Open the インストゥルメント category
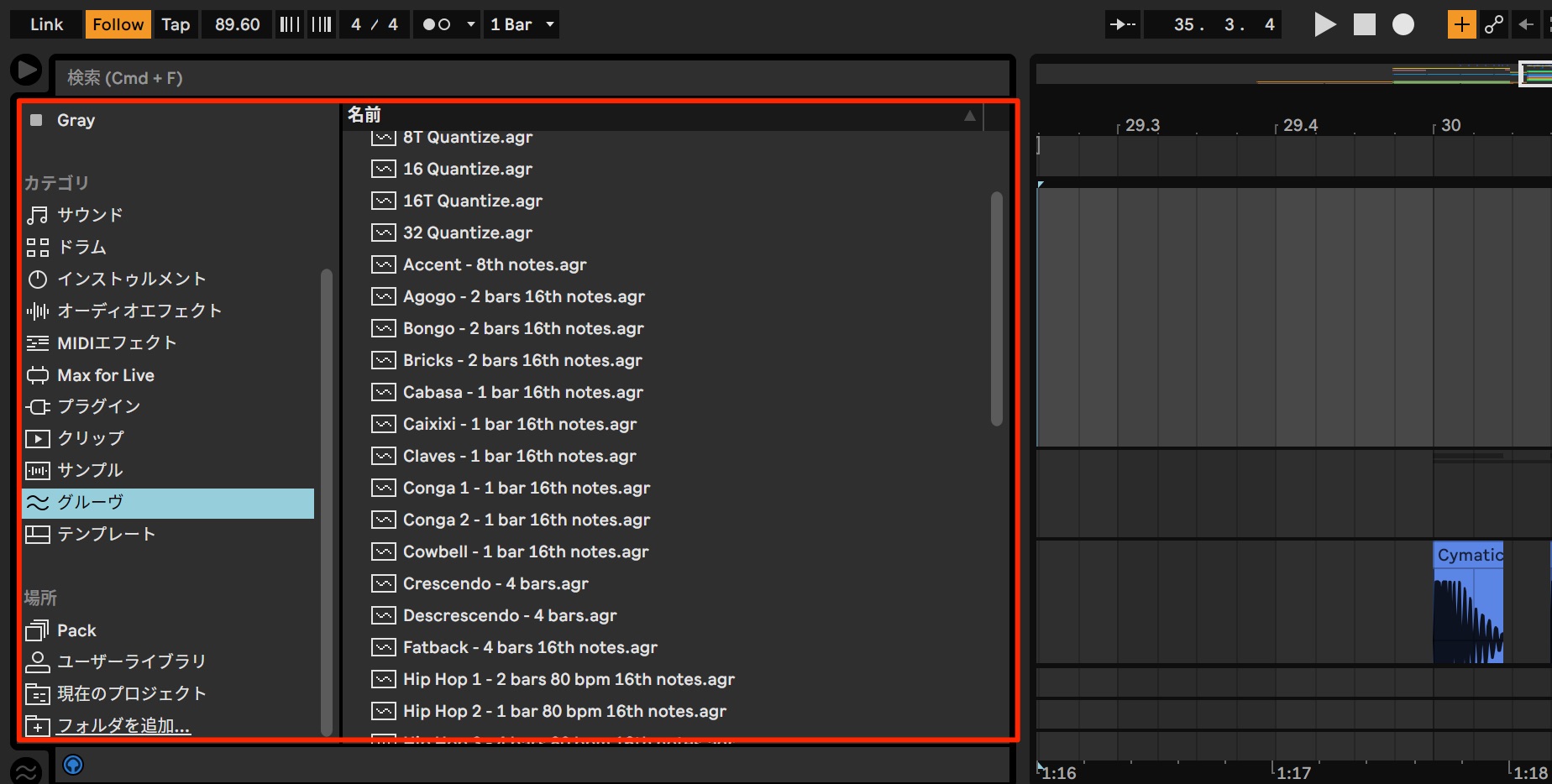 click(131, 279)
